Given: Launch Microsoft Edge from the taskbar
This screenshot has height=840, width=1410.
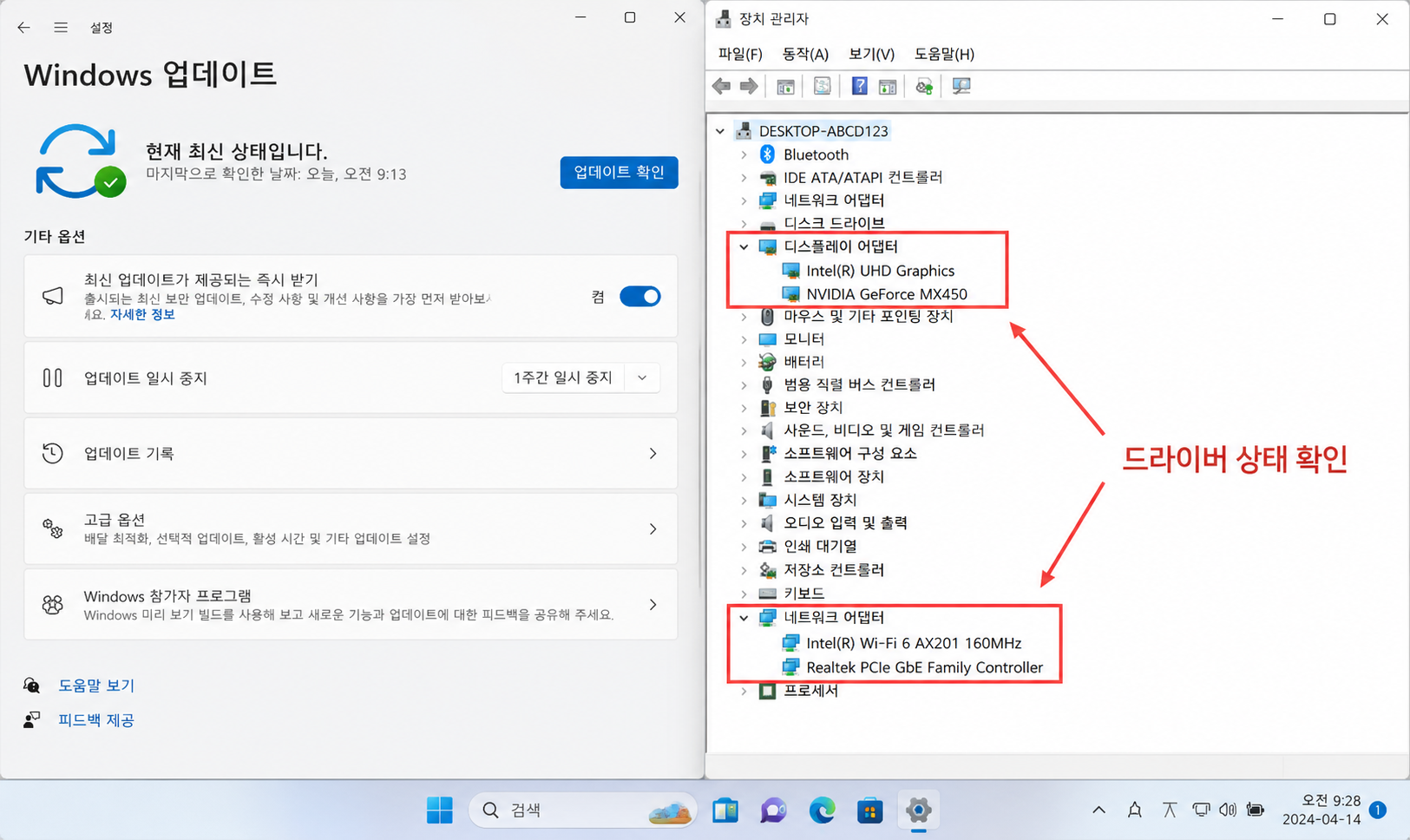Looking at the screenshot, I should [x=822, y=810].
